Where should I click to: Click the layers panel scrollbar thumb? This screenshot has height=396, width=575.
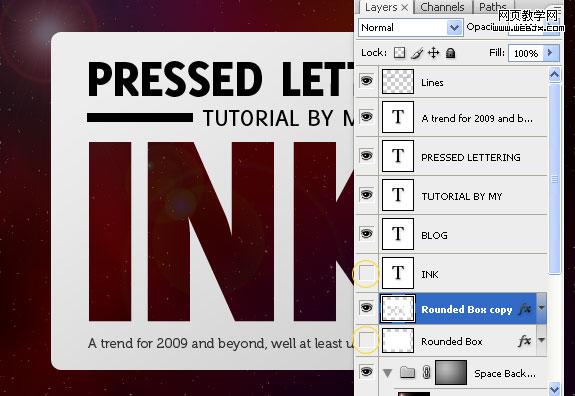[554, 179]
